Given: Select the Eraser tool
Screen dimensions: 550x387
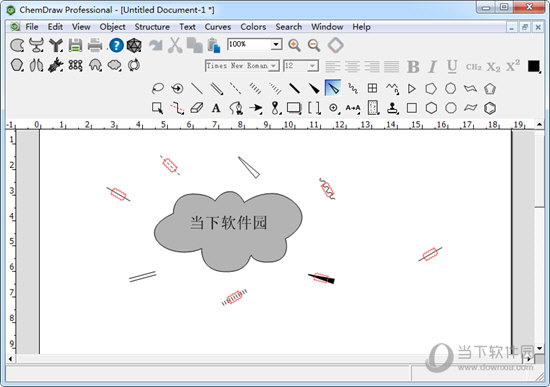Looking at the screenshot, I should 197,108.
